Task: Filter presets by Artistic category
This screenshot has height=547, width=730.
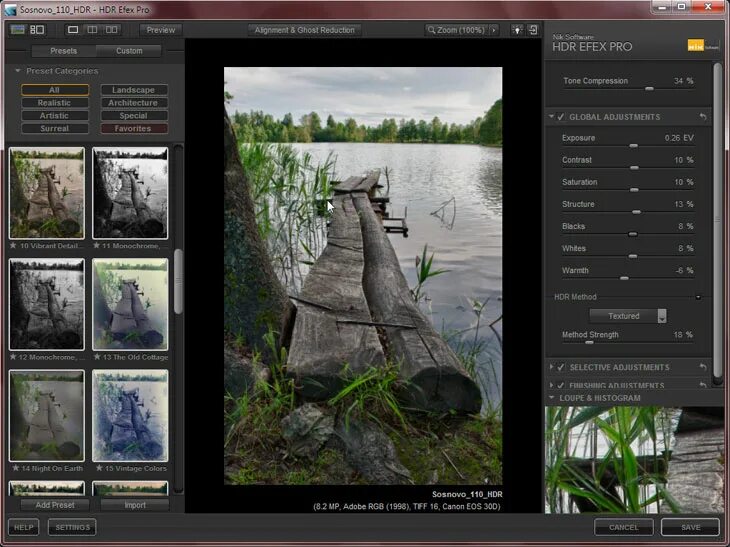Action: [54, 115]
